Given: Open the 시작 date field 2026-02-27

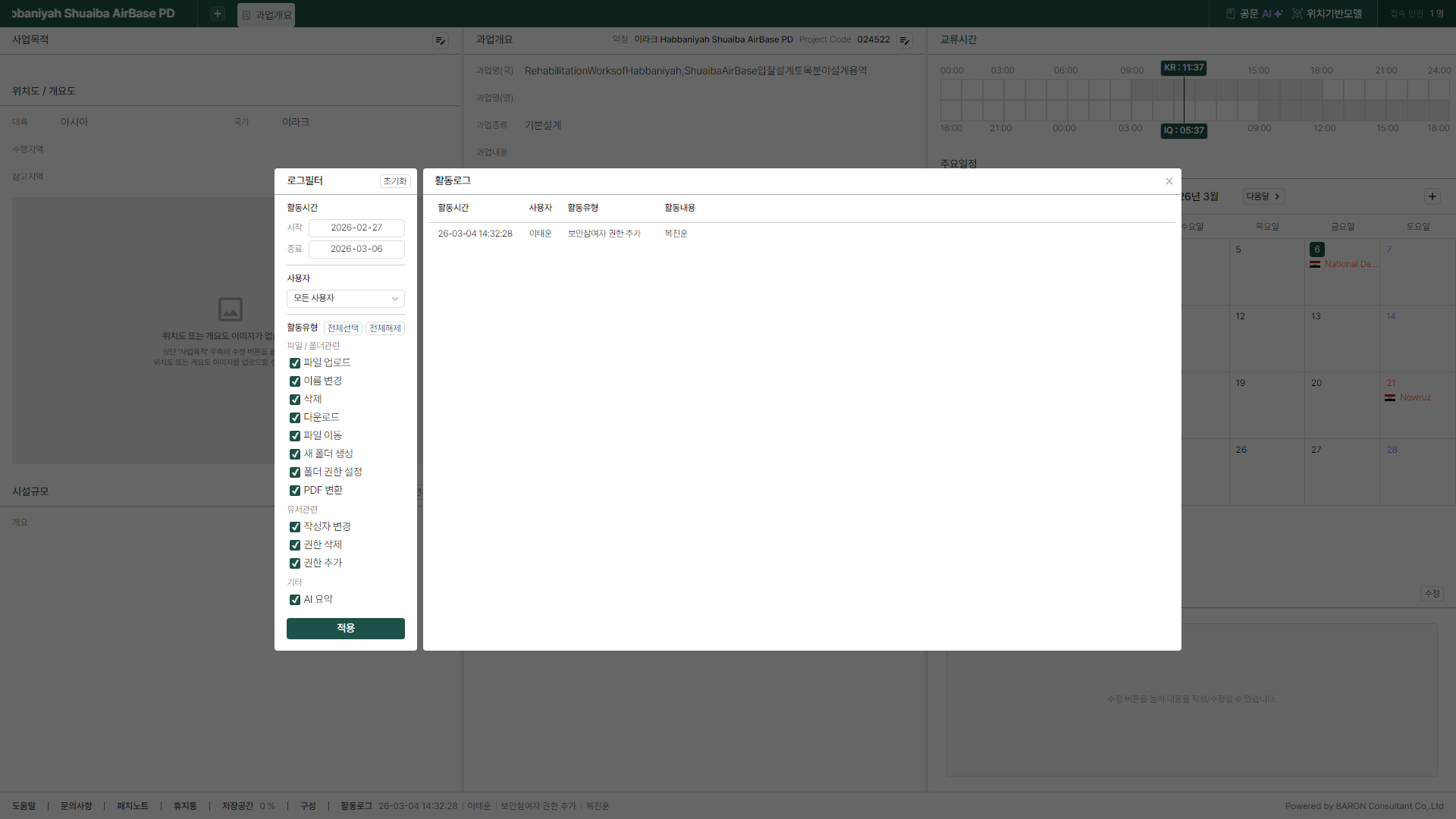Looking at the screenshot, I should [356, 227].
